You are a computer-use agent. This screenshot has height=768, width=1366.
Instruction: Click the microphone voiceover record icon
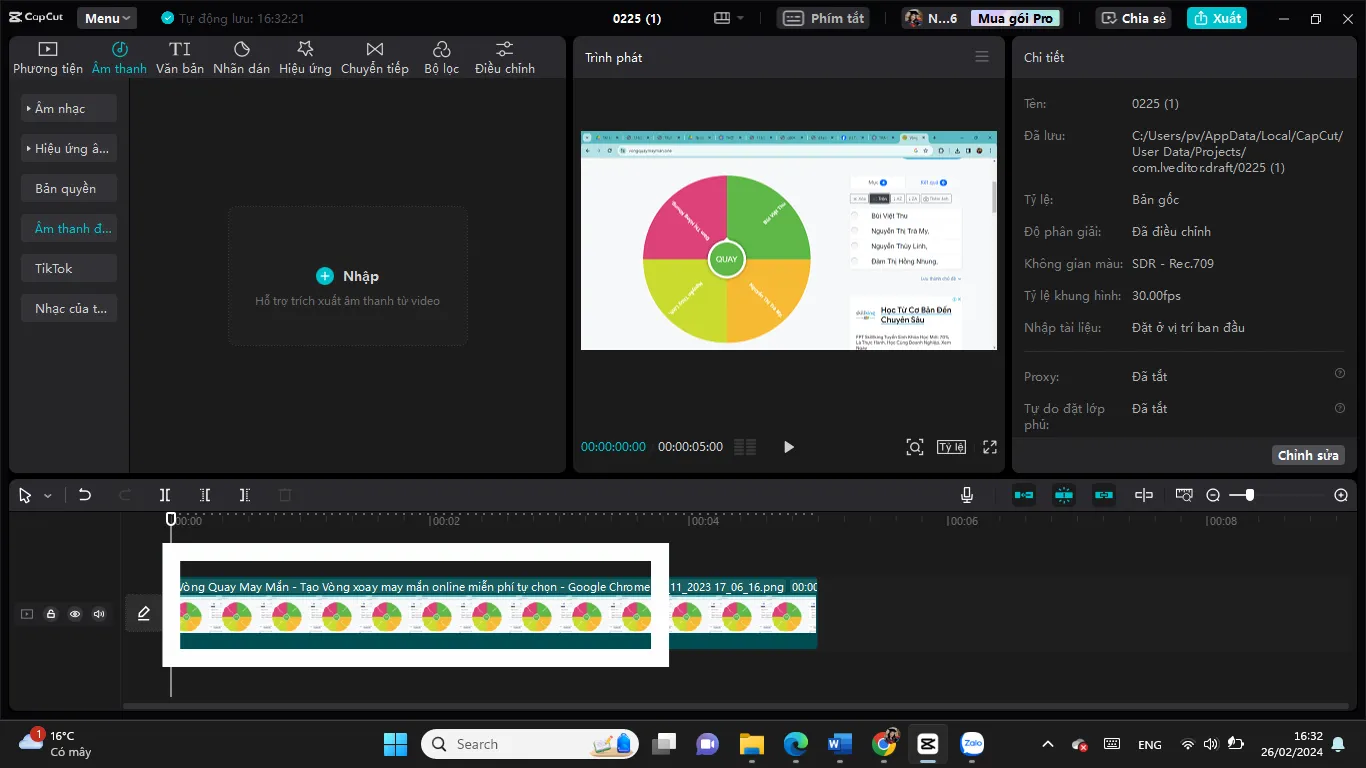(x=967, y=495)
